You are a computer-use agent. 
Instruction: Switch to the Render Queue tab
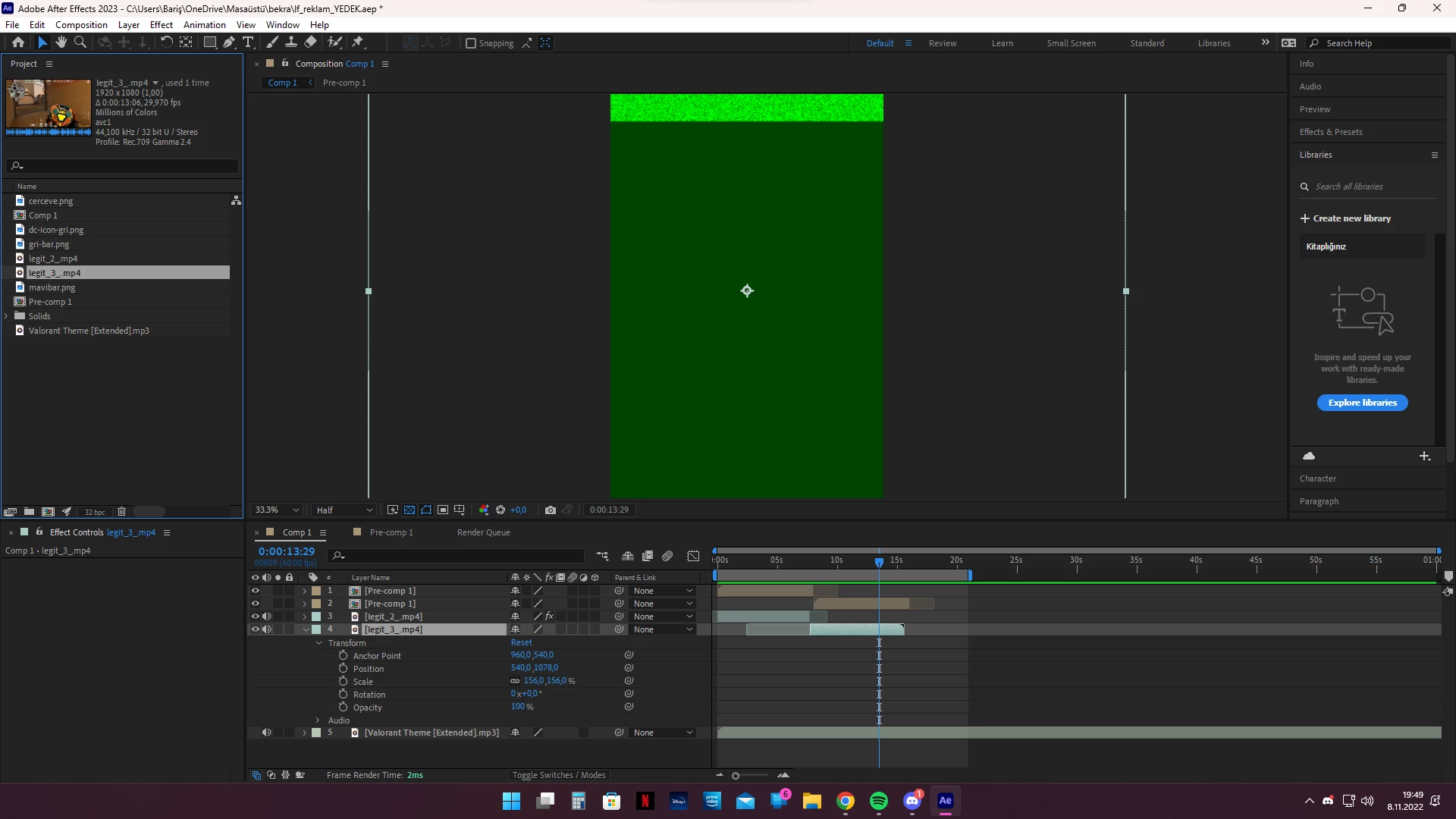click(x=483, y=532)
